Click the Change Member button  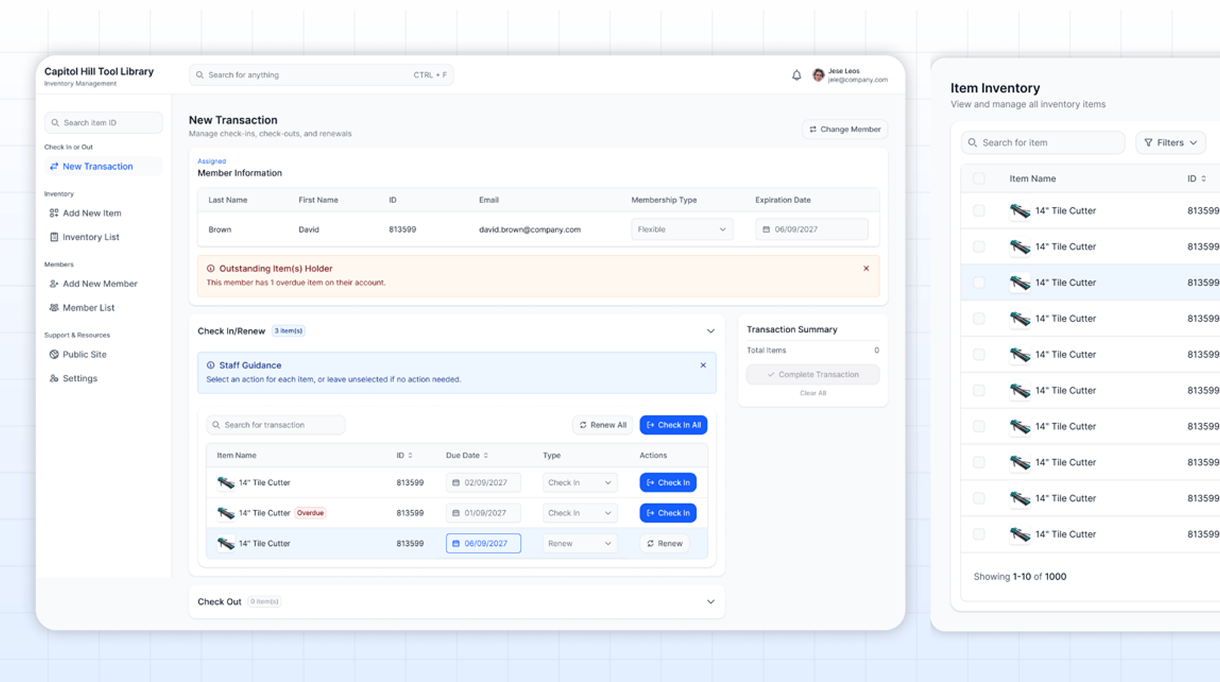(x=845, y=129)
